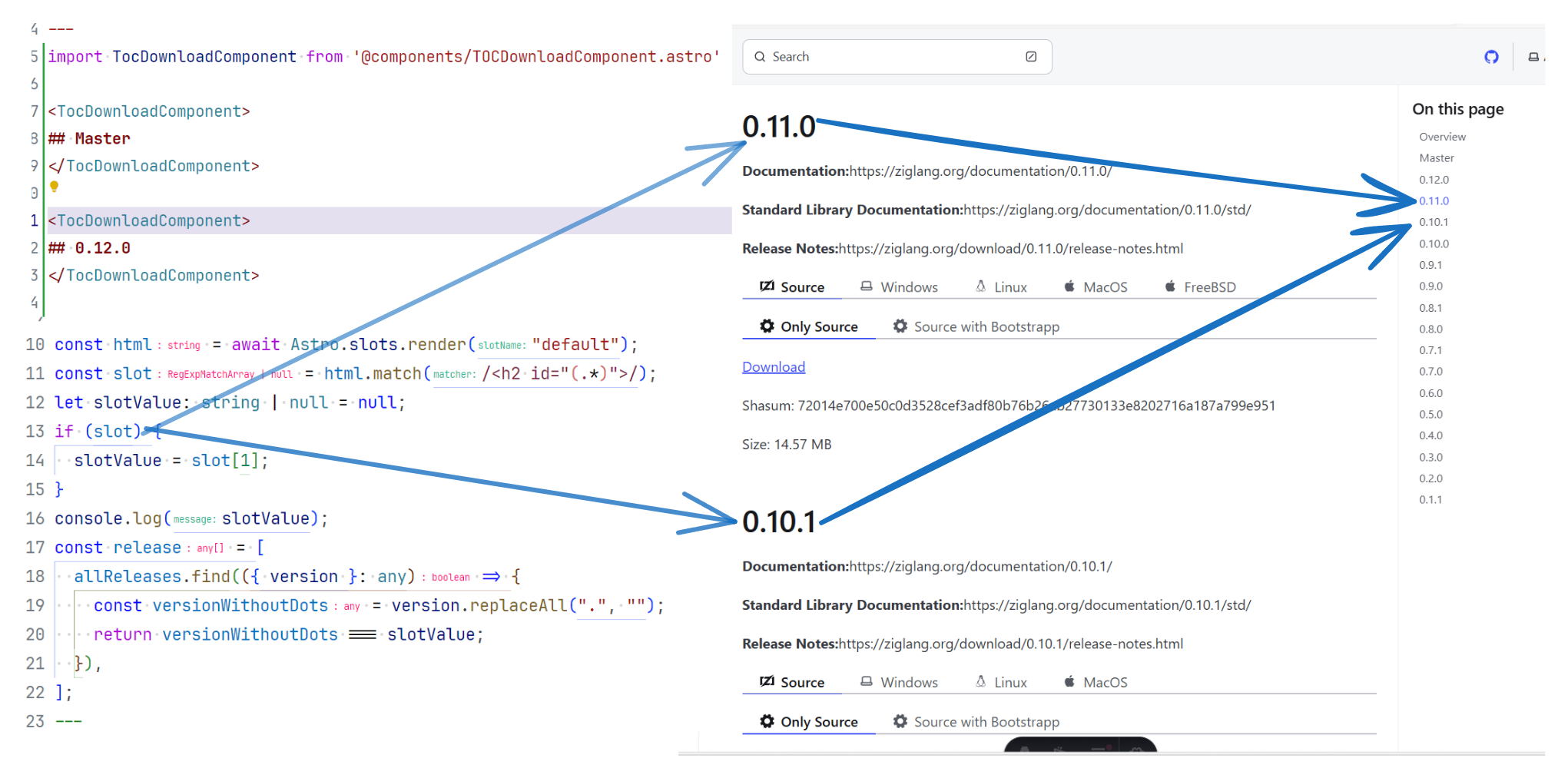Select Linux tab under 0.11.0
Viewport: 1568px width, 778px height.
(x=1001, y=287)
